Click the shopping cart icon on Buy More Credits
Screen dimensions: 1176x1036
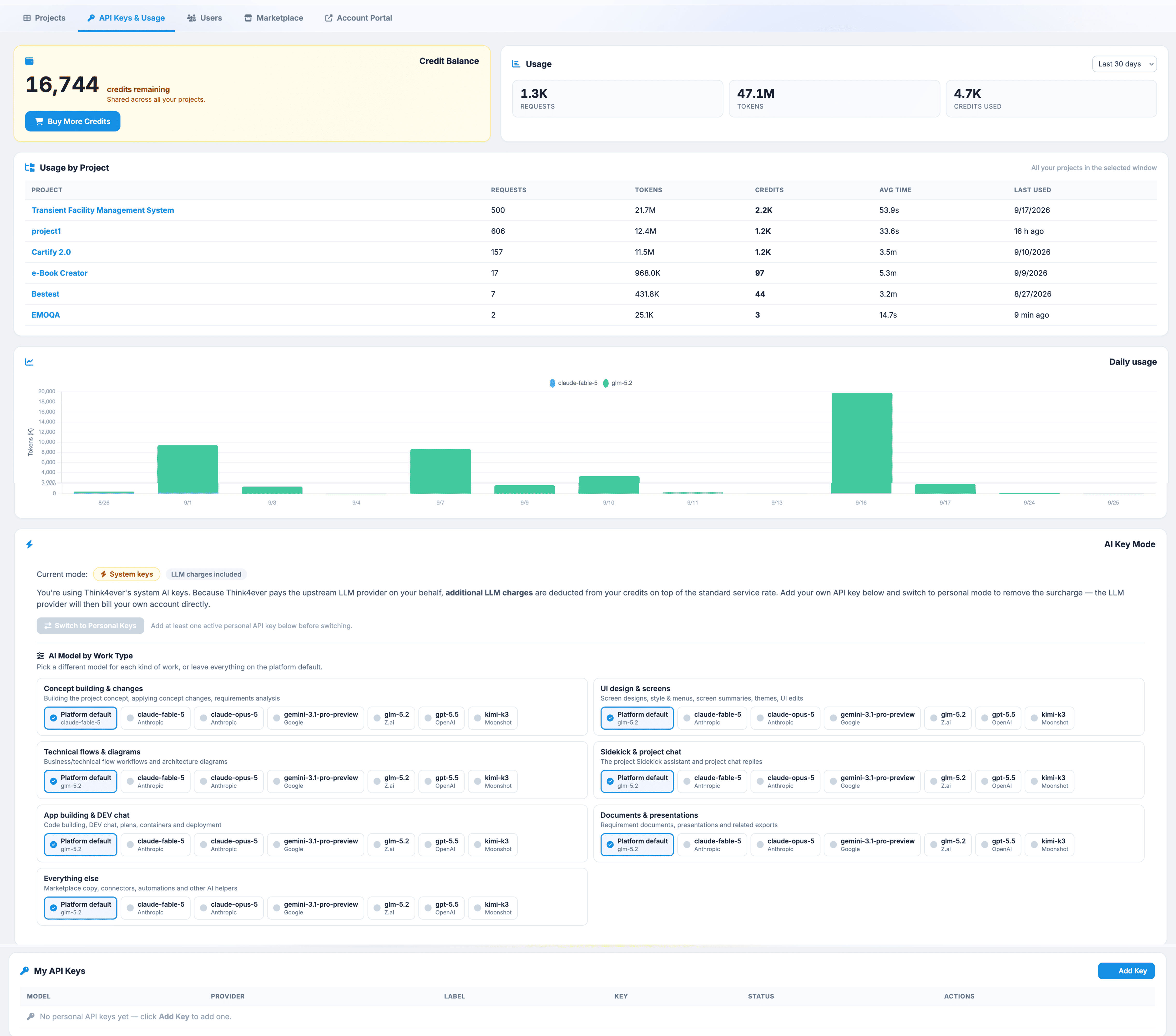point(39,121)
